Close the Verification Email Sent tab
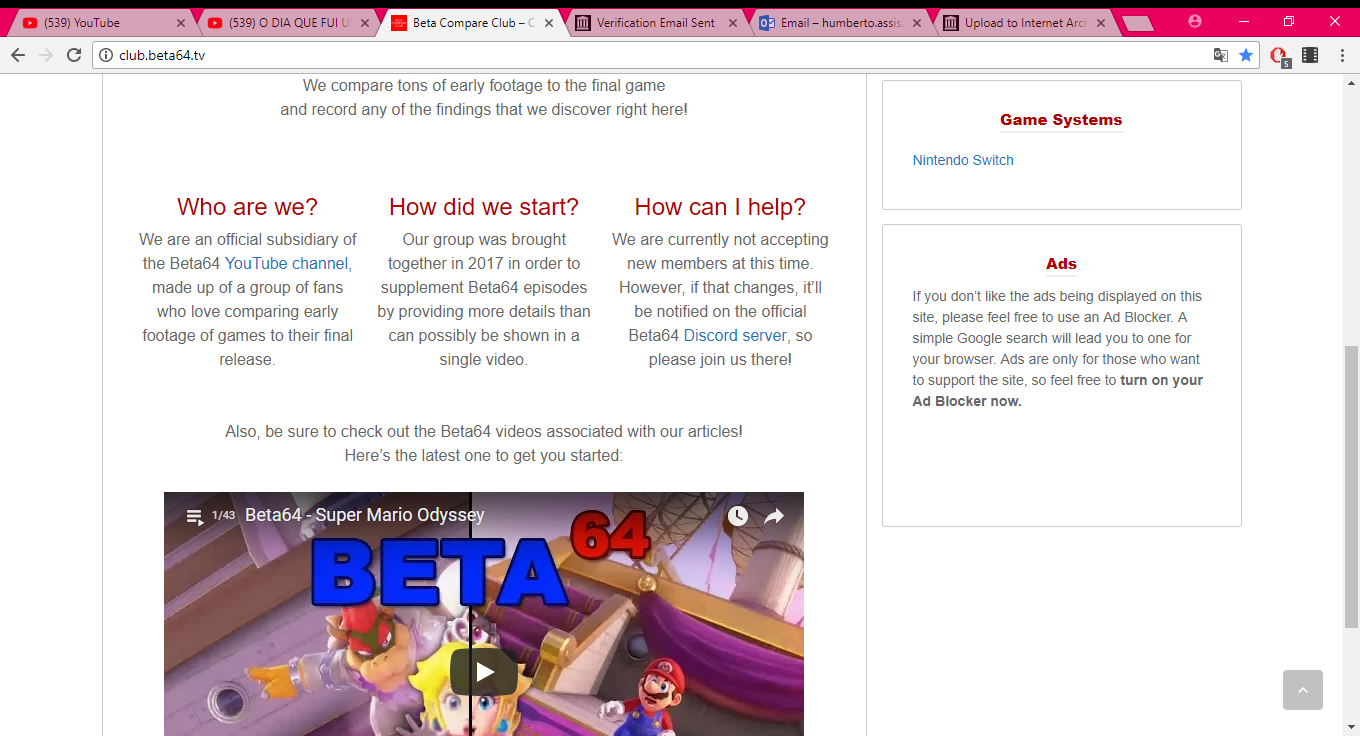1360x736 pixels. pyautogui.click(x=733, y=23)
